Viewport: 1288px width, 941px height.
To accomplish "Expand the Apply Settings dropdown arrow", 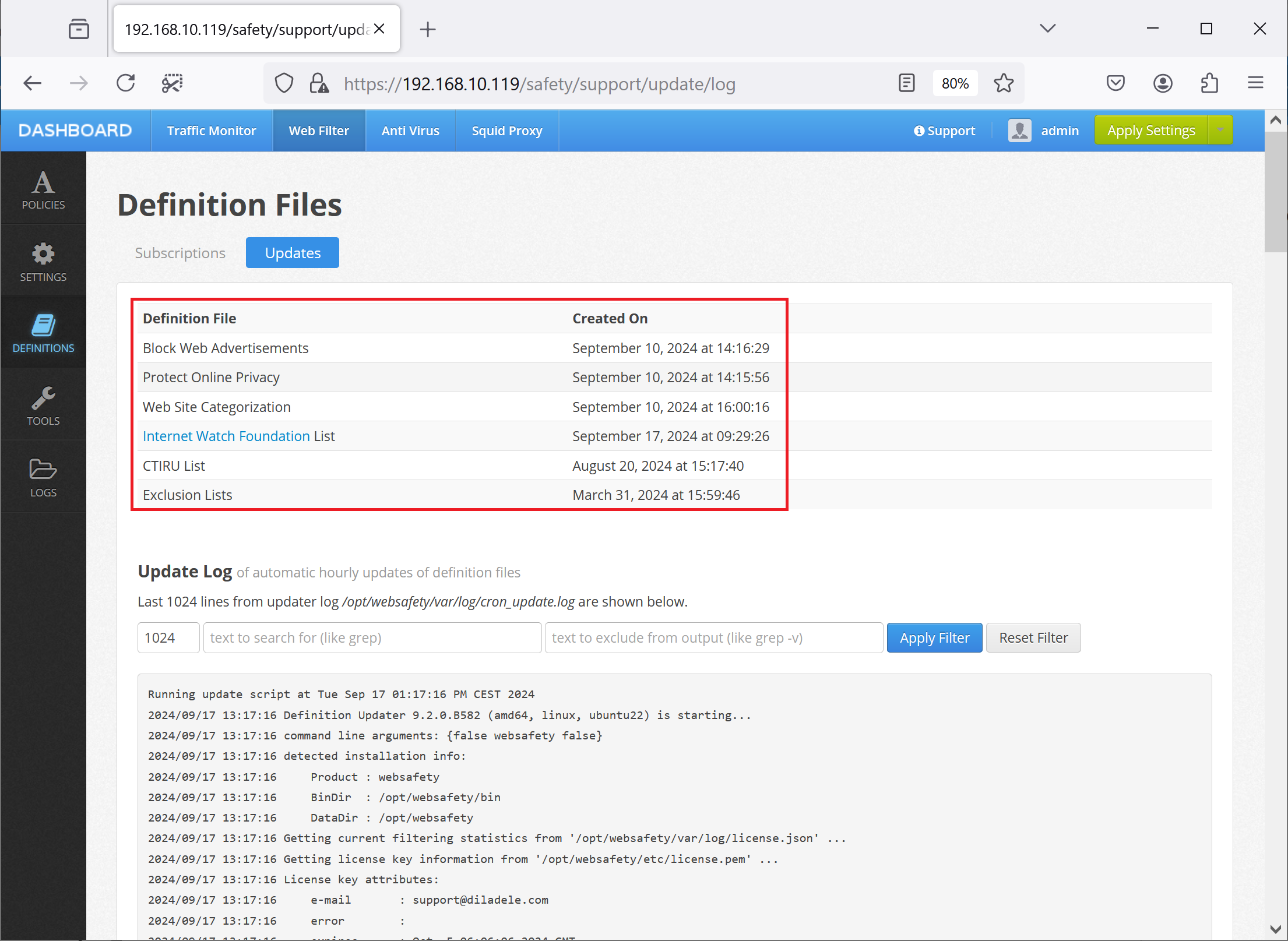I will (x=1220, y=130).
